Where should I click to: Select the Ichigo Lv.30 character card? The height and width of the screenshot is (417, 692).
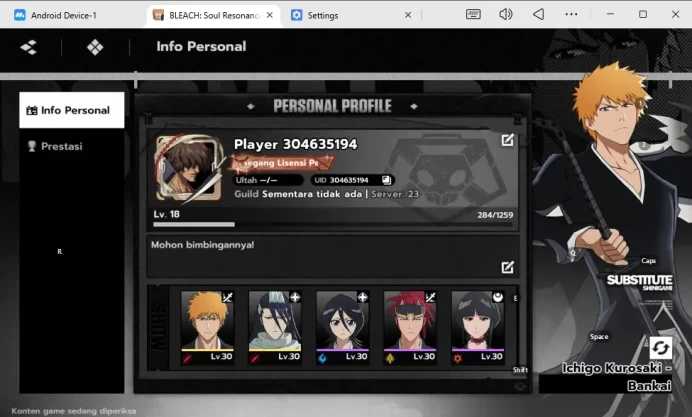pyautogui.click(x=207, y=327)
